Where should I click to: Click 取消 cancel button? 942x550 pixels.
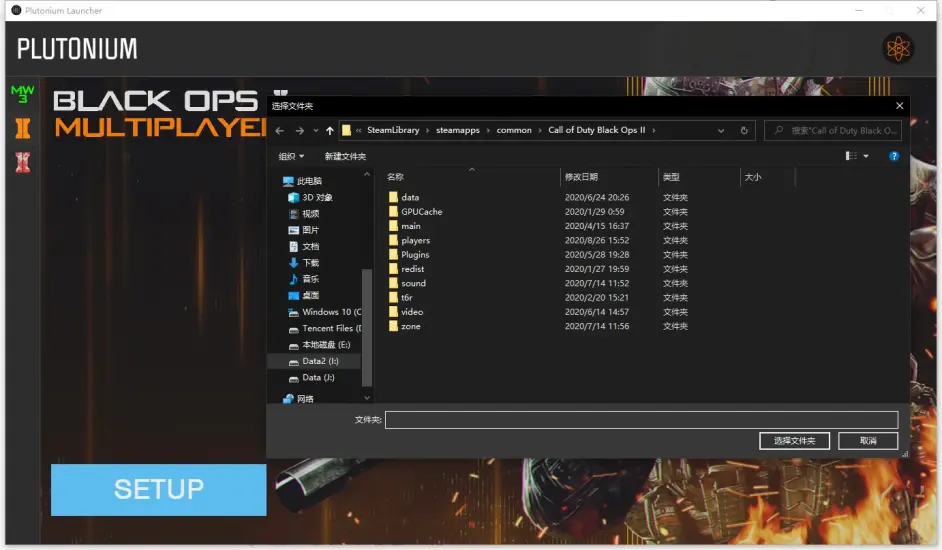pyautogui.click(x=868, y=441)
